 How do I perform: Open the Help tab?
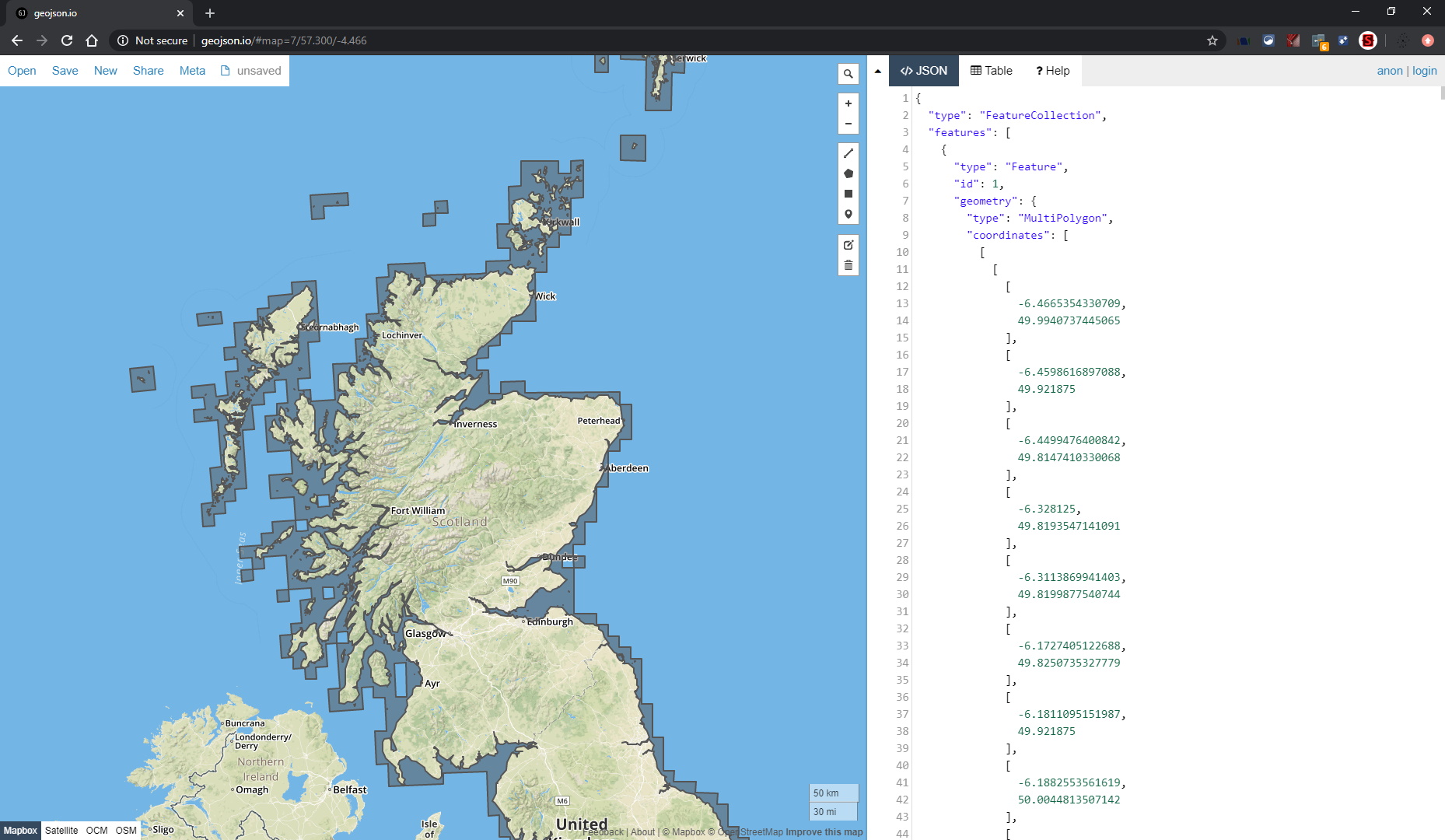[x=1053, y=71]
